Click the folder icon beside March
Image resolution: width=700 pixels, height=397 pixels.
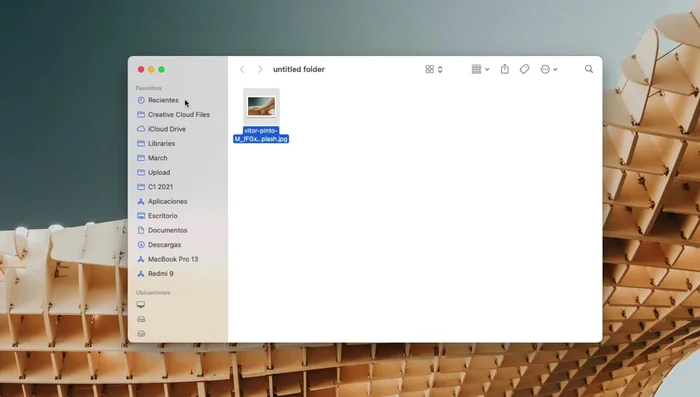pyautogui.click(x=141, y=158)
